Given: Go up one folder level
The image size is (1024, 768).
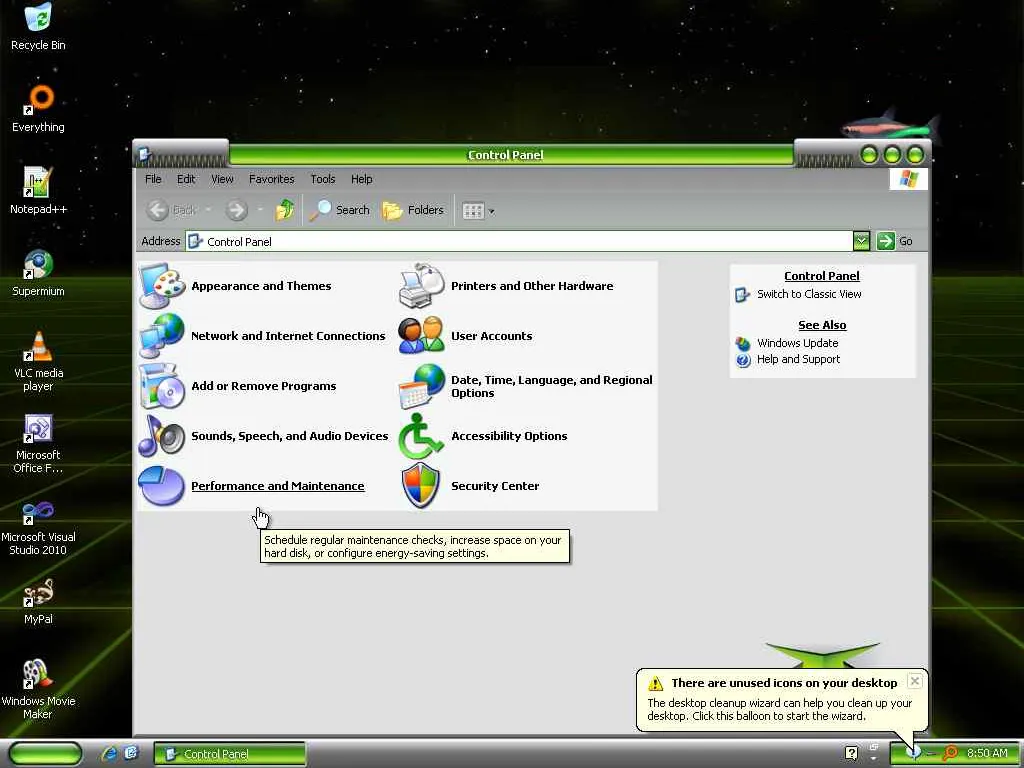Looking at the screenshot, I should pos(284,210).
